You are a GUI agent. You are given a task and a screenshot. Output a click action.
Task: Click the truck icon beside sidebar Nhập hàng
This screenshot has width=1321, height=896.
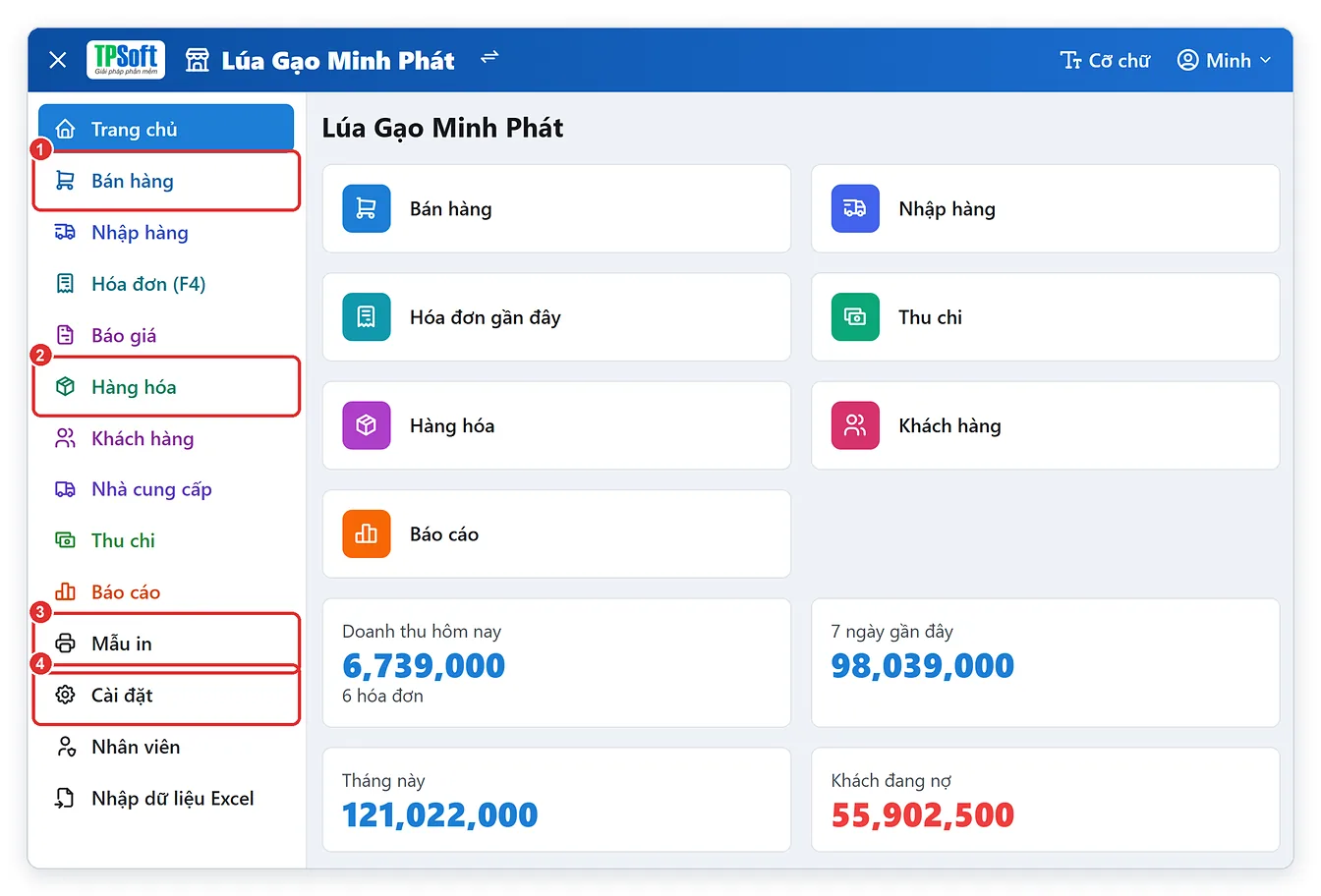pyautogui.click(x=65, y=232)
